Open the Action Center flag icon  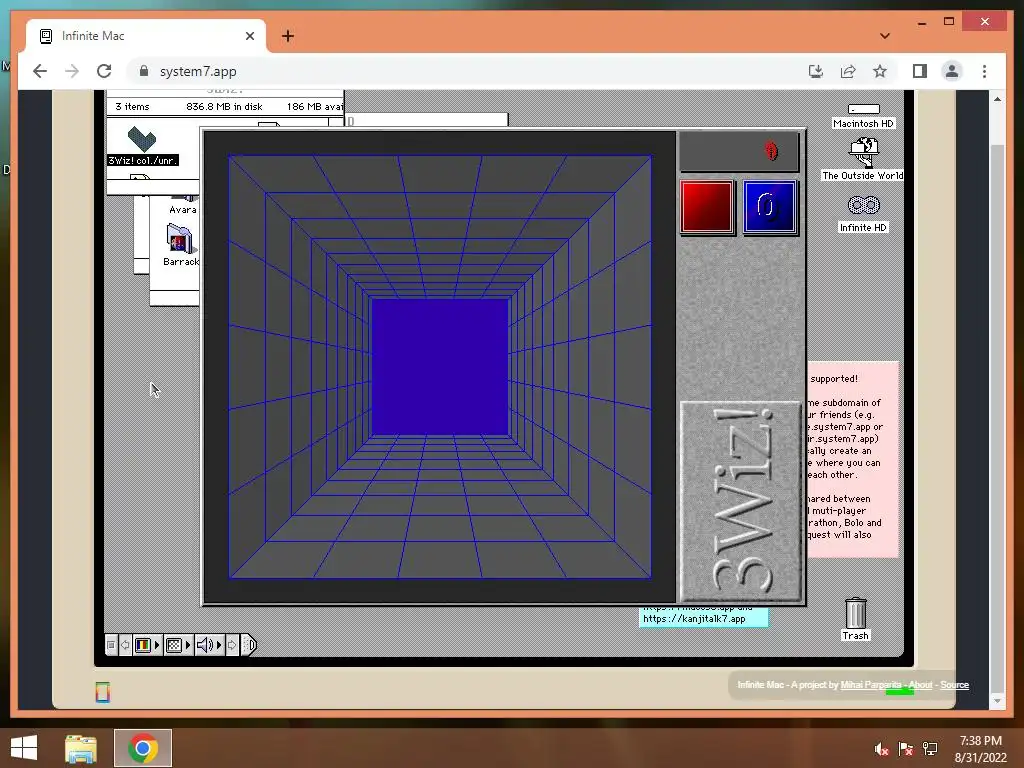pyautogui.click(x=906, y=749)
